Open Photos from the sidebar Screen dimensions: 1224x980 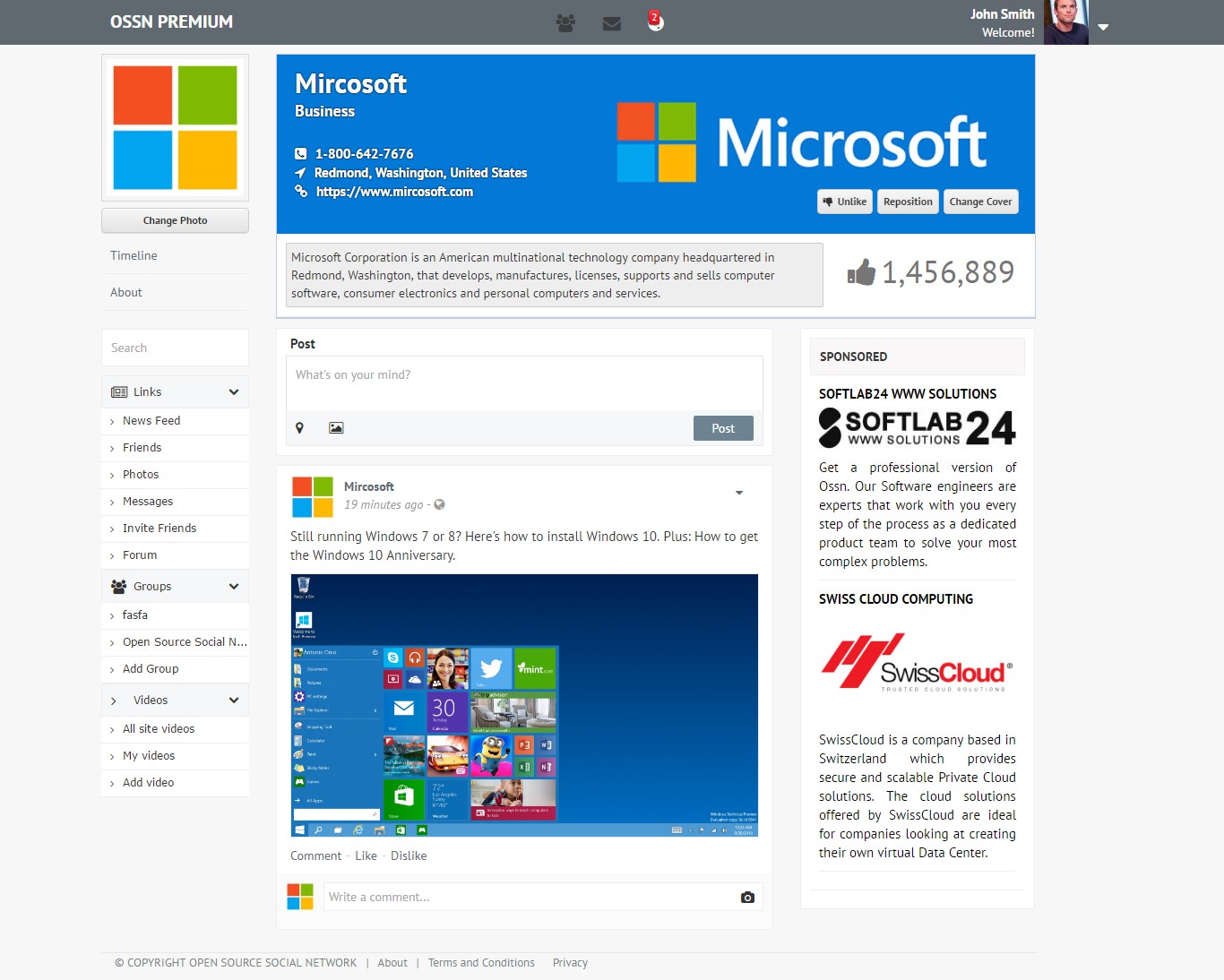pos(141,474)
